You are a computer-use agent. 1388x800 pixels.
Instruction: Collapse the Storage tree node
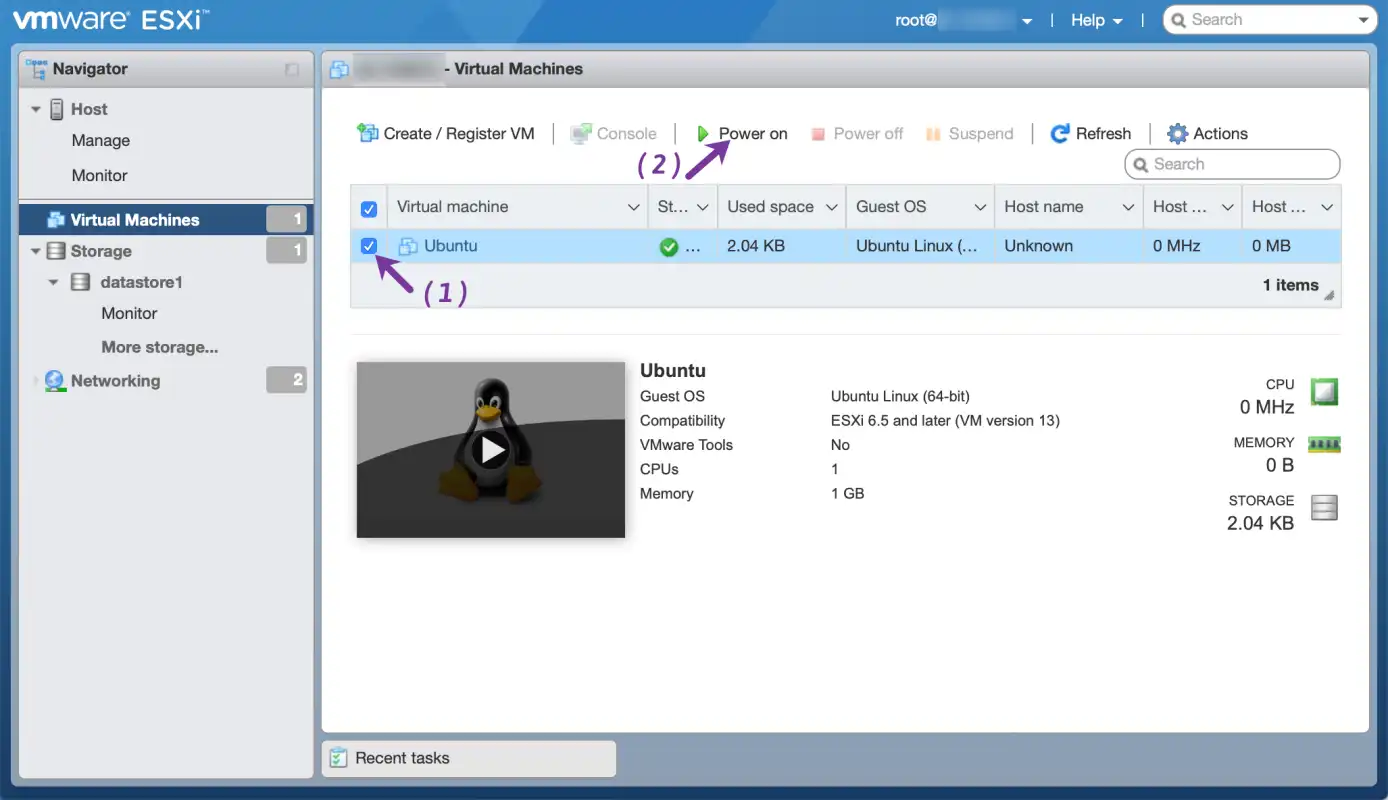tap(35, 251)
